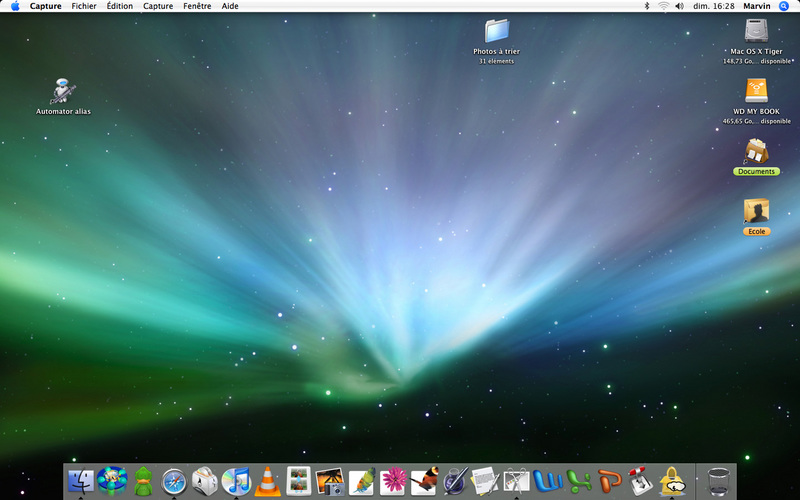
Task: Open the Aide menu
Action: click(230, 6)
